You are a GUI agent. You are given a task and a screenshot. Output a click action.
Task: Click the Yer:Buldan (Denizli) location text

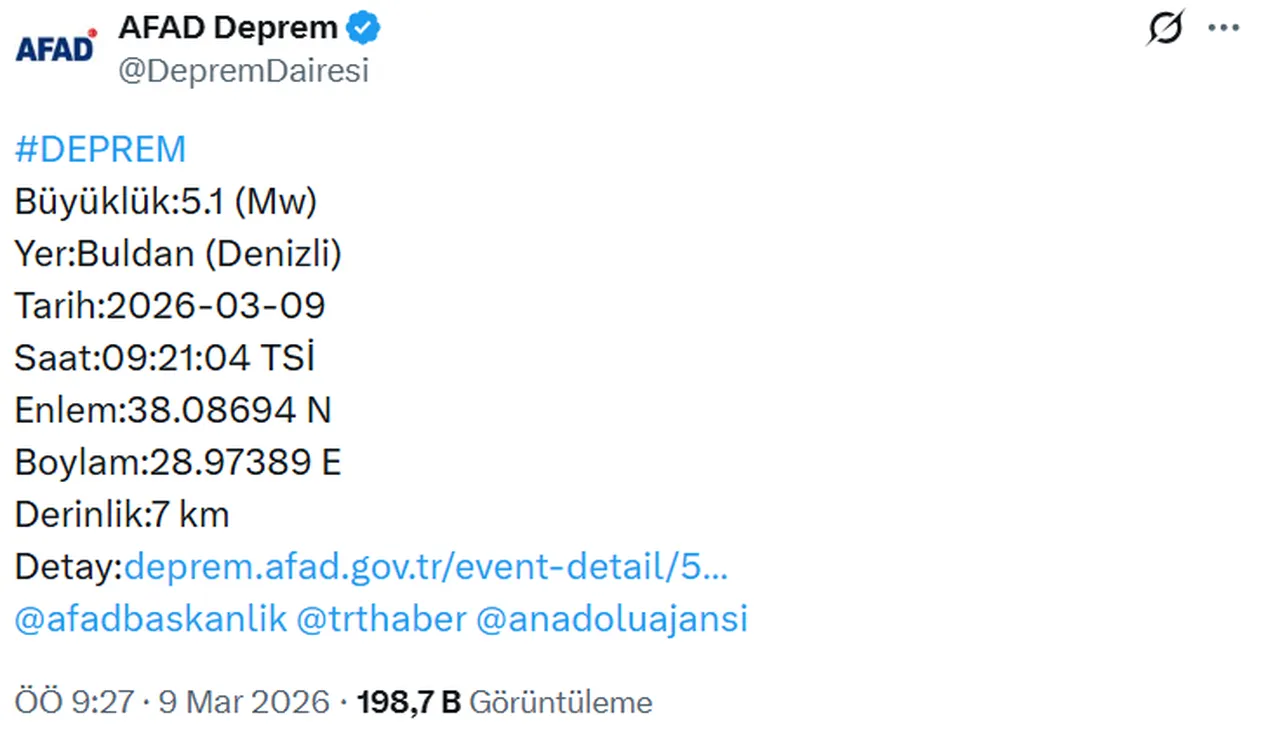[178, 253]
